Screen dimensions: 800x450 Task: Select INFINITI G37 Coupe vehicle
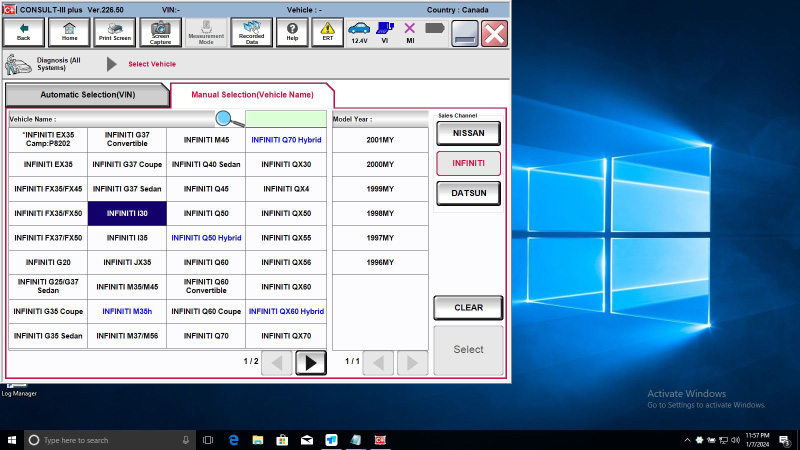click(127, 164)
